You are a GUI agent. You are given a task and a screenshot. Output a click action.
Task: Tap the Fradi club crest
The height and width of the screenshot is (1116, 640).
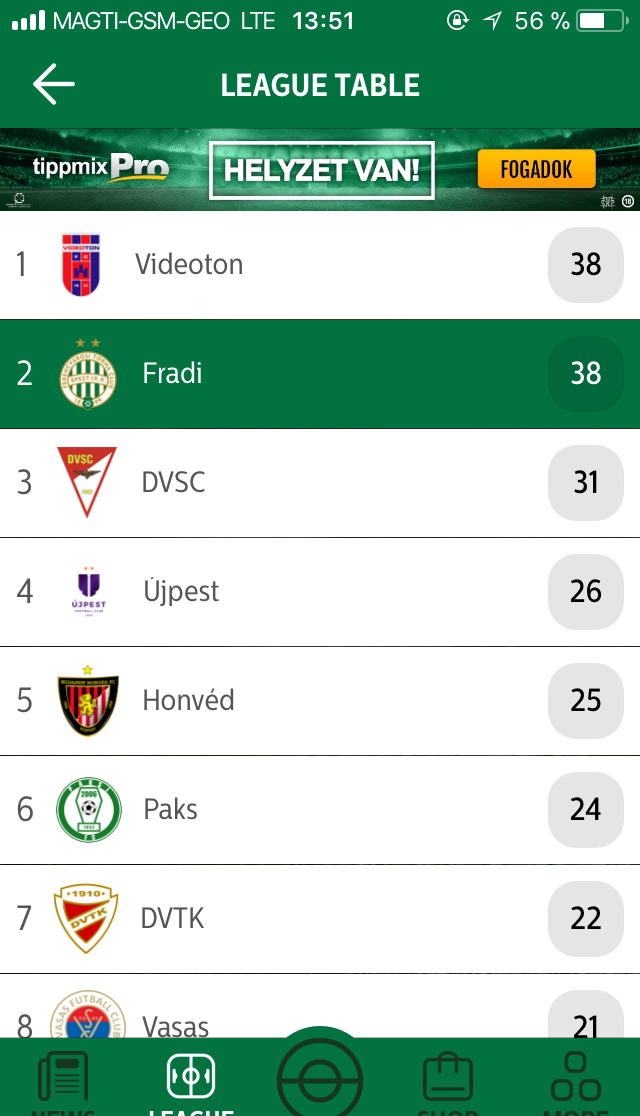click(87, 374)
